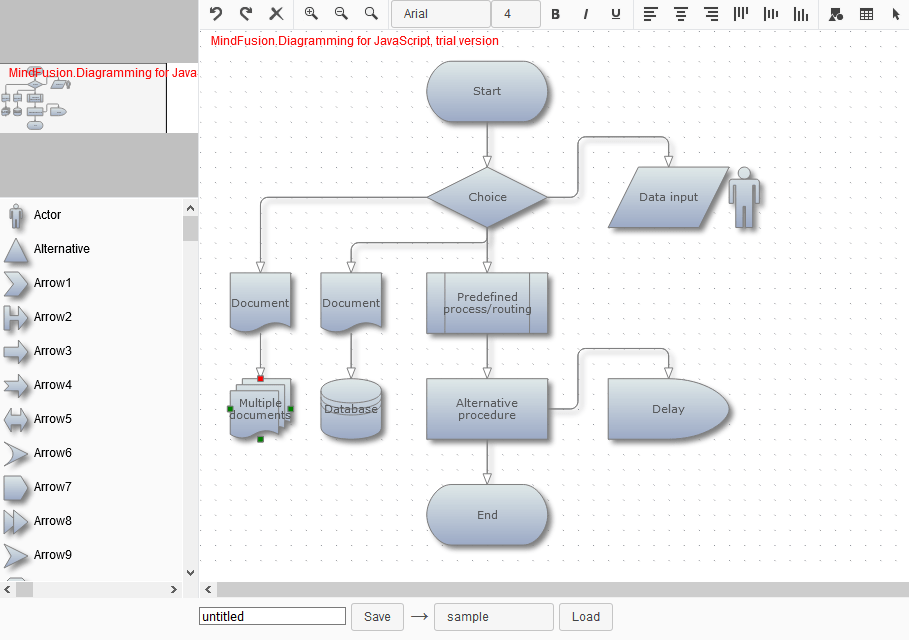Load the sample diagram
The width and height of the screenshot is (909, 640).
click(x=585, y=616)
